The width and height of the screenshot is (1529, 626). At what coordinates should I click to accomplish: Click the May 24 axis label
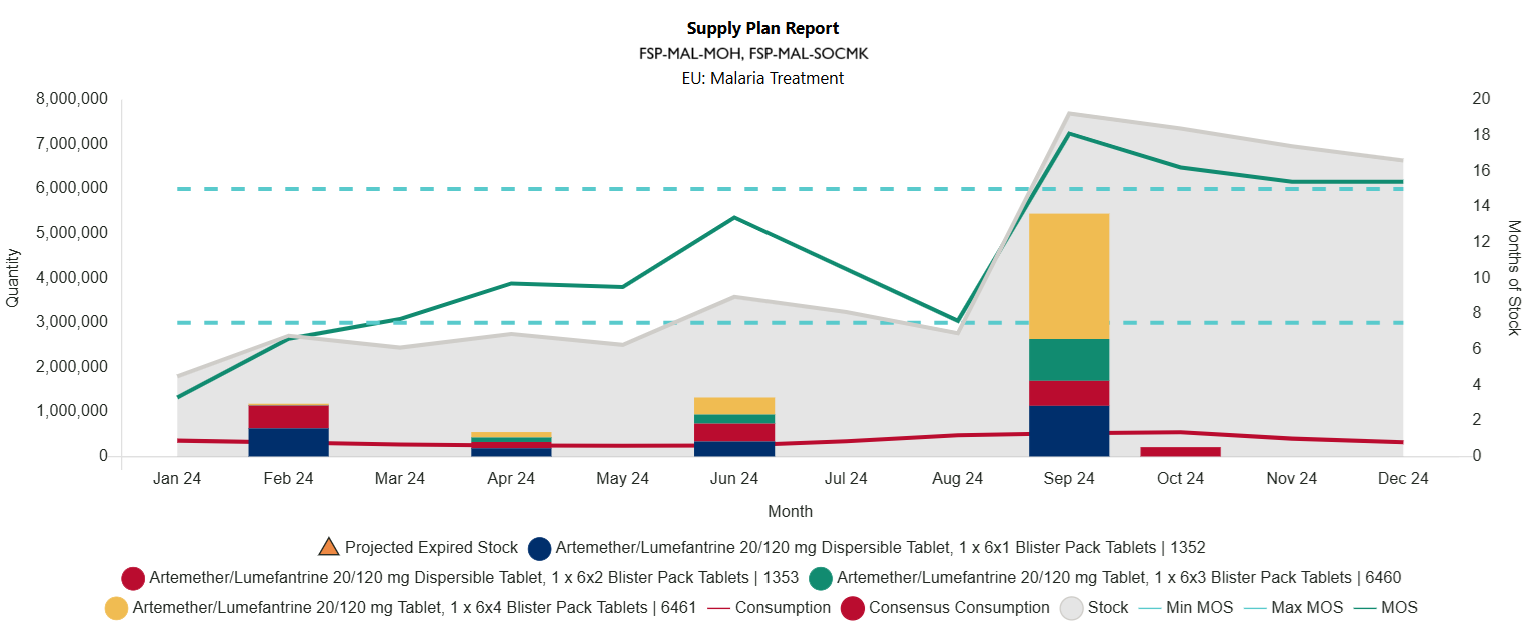pyautogui.click(x=623, y=479)
